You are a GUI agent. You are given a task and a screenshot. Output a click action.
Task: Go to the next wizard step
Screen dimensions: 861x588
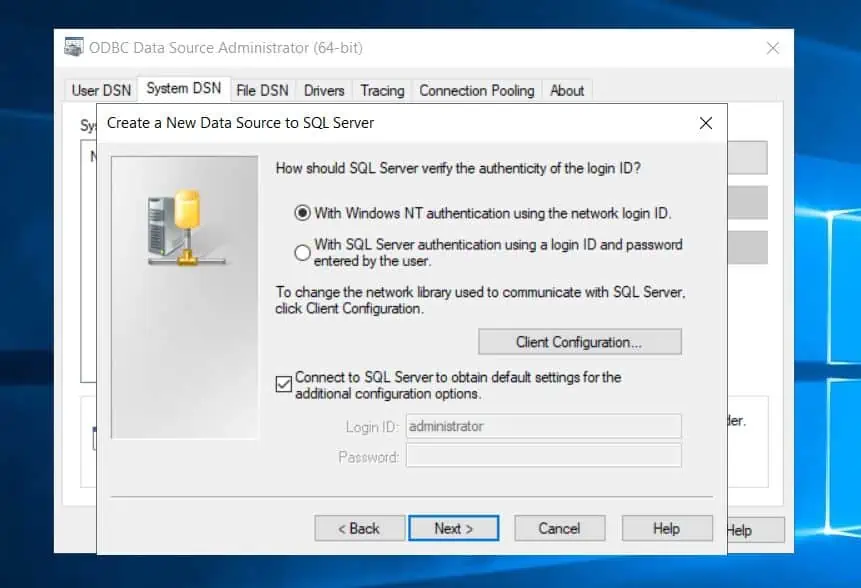(x=454, y=528)
